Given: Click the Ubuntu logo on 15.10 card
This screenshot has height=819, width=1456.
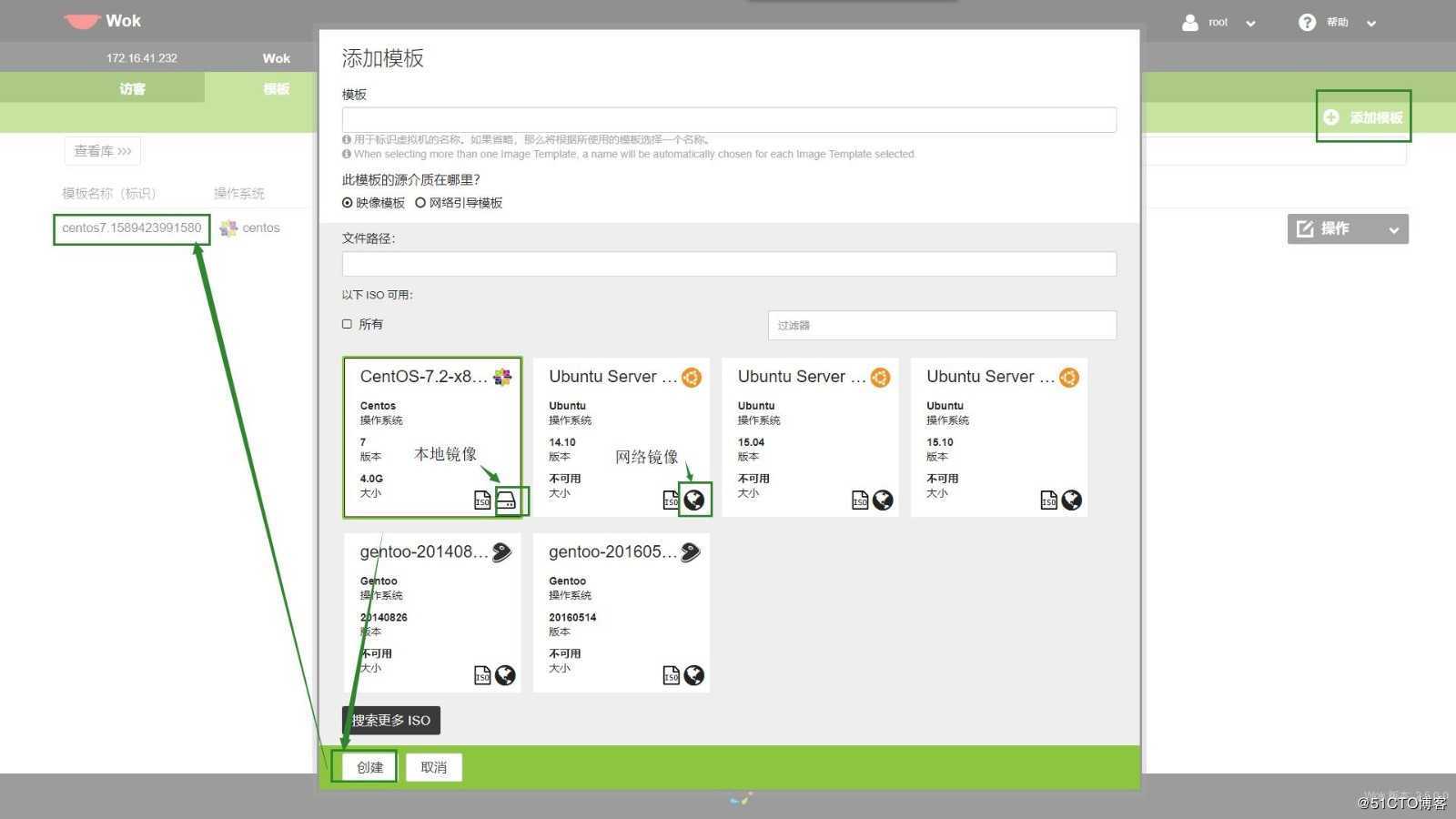Looking at the screenshot, I should coord(1069,377).
